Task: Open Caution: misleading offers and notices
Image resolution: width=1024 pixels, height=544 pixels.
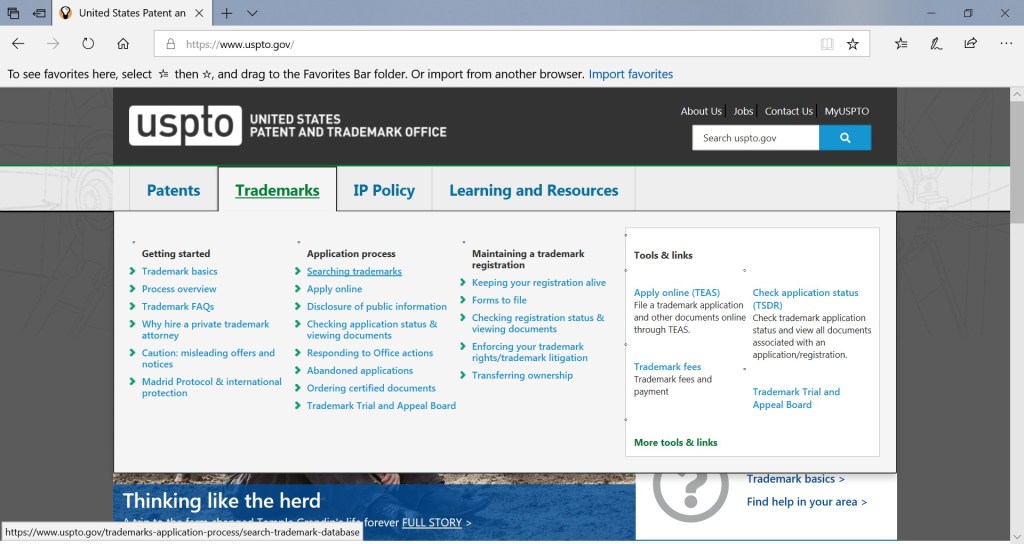Action: click(x=208, y=358)
